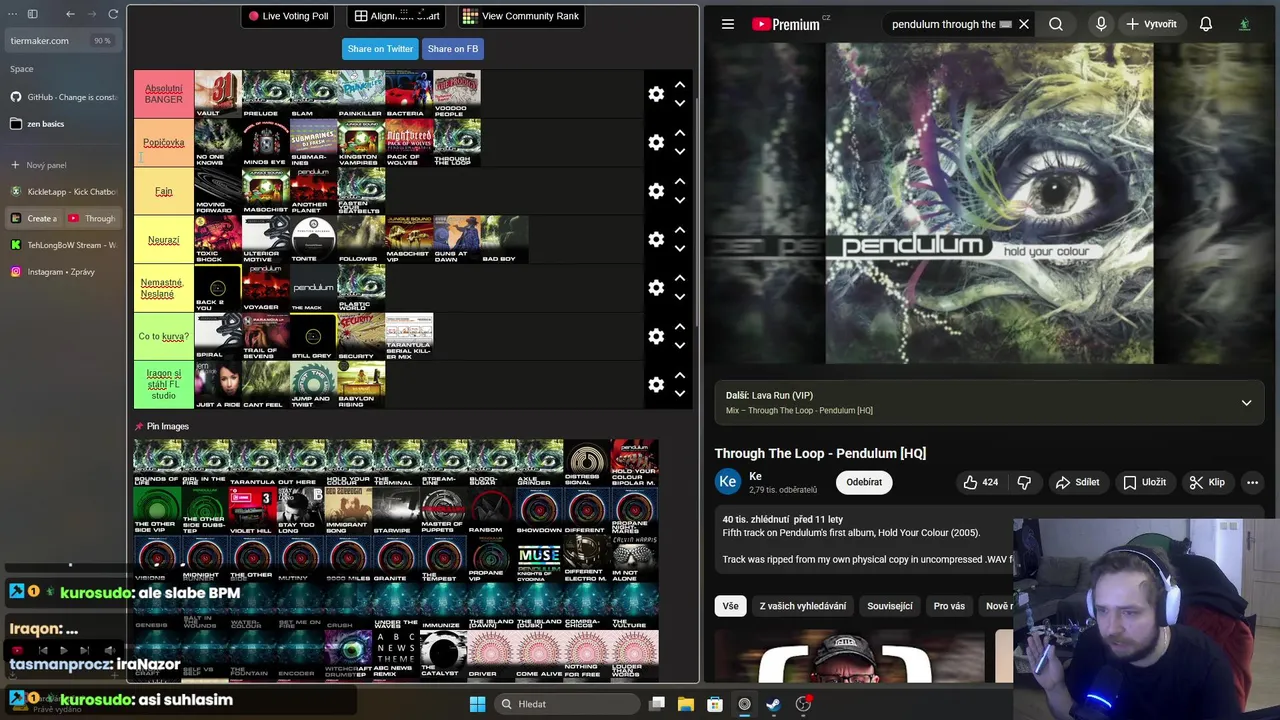Select the Bad Boy tile in Neurazí
This screenshot has width=1280, height=720.
coord(505,239)
